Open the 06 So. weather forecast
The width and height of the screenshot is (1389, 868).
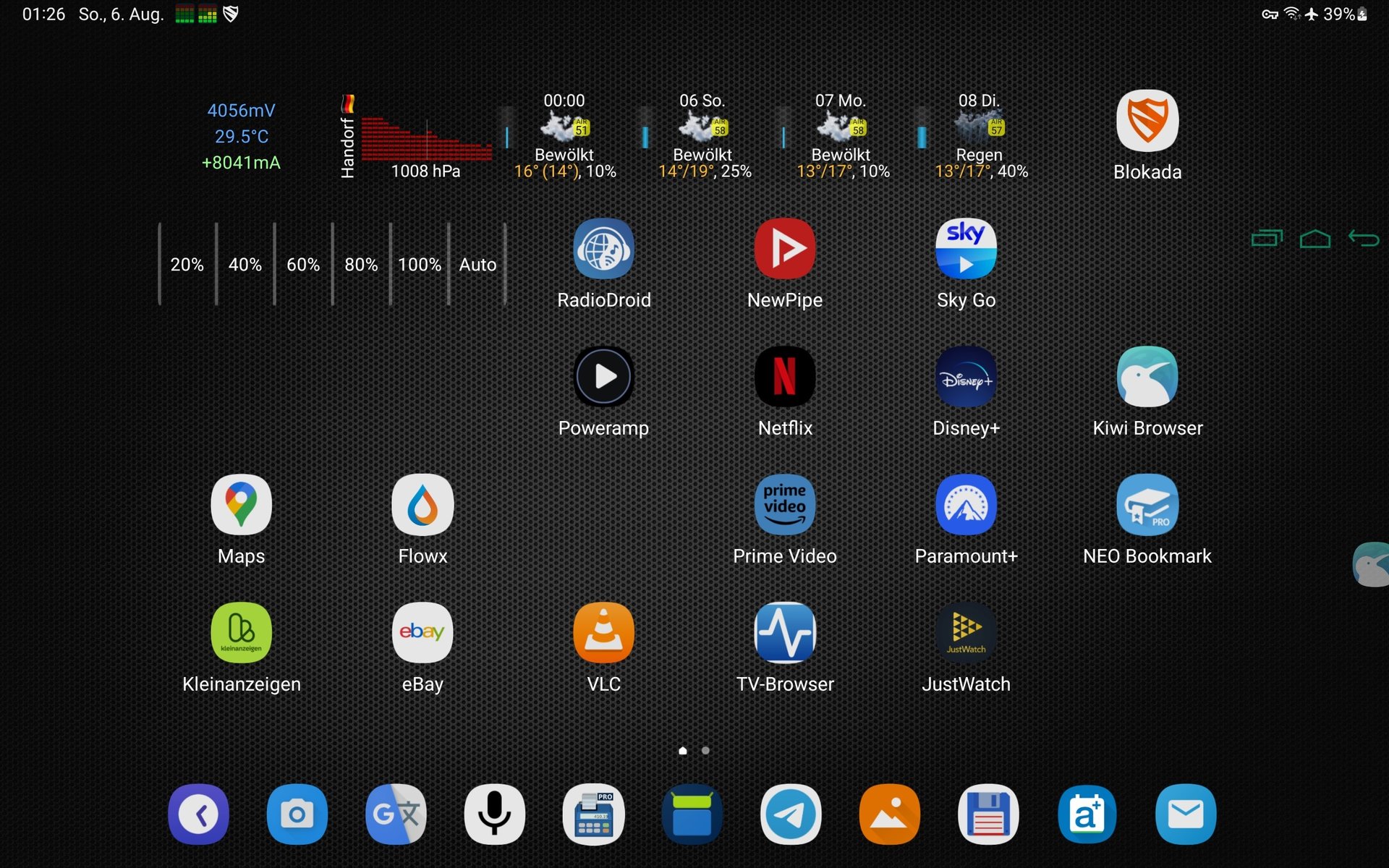[x=703, y=136]
